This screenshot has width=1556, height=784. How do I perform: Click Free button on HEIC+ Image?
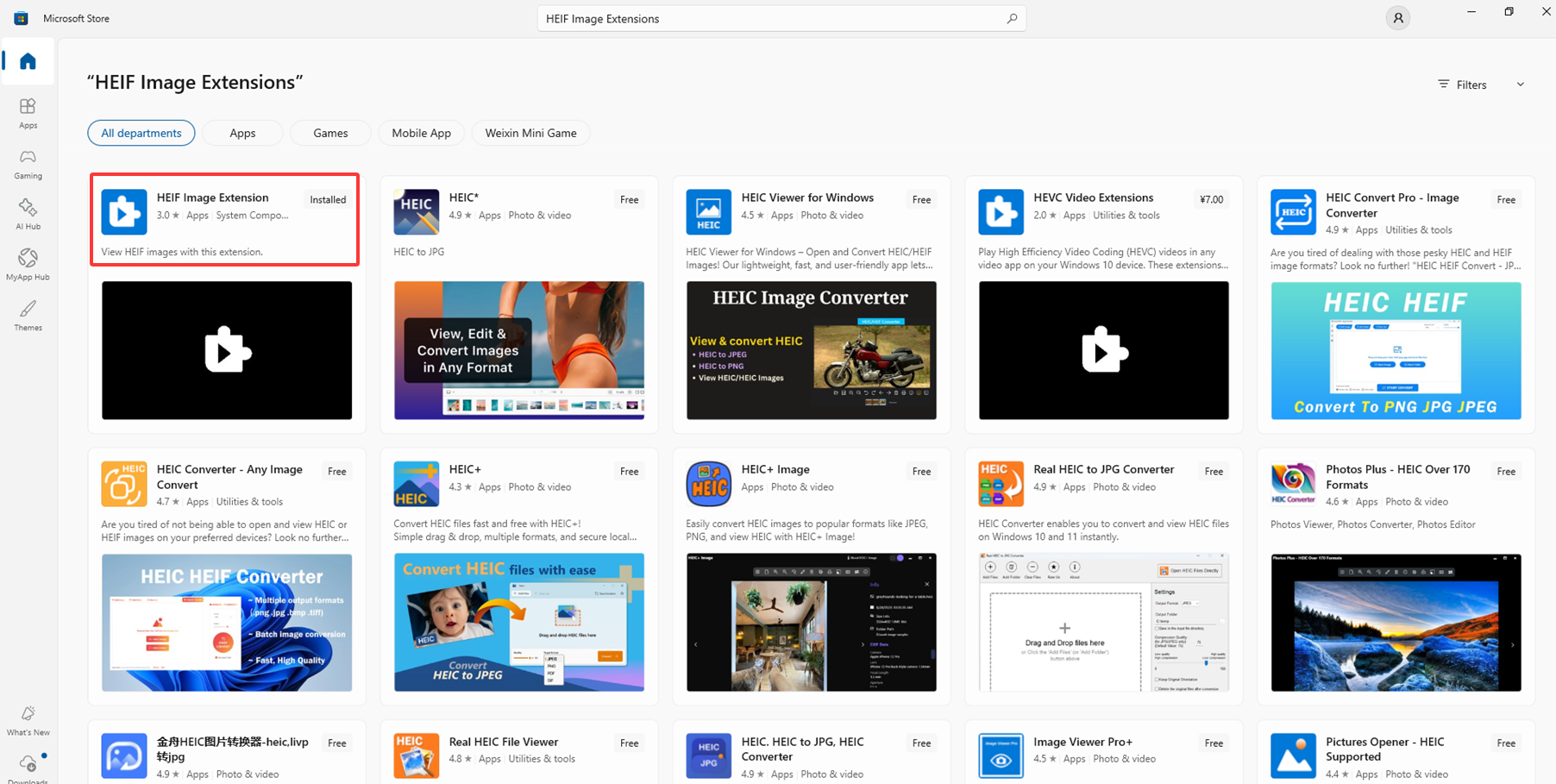[x=922, y=471]
